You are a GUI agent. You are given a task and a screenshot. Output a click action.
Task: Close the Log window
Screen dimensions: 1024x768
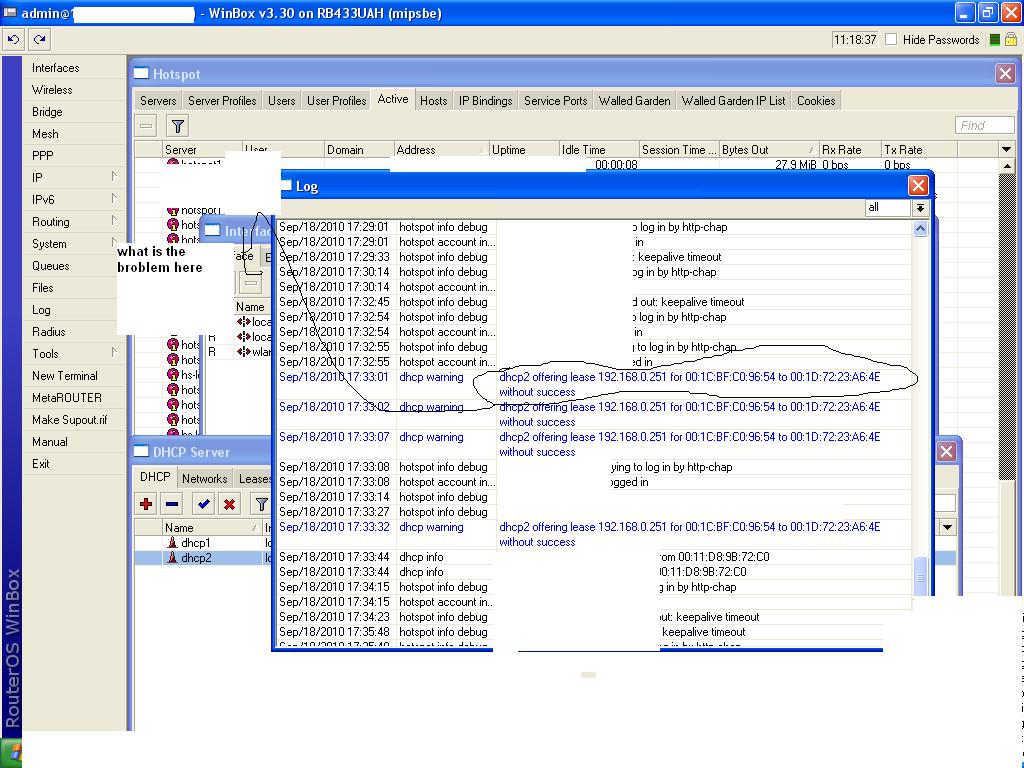pos(918,185)
